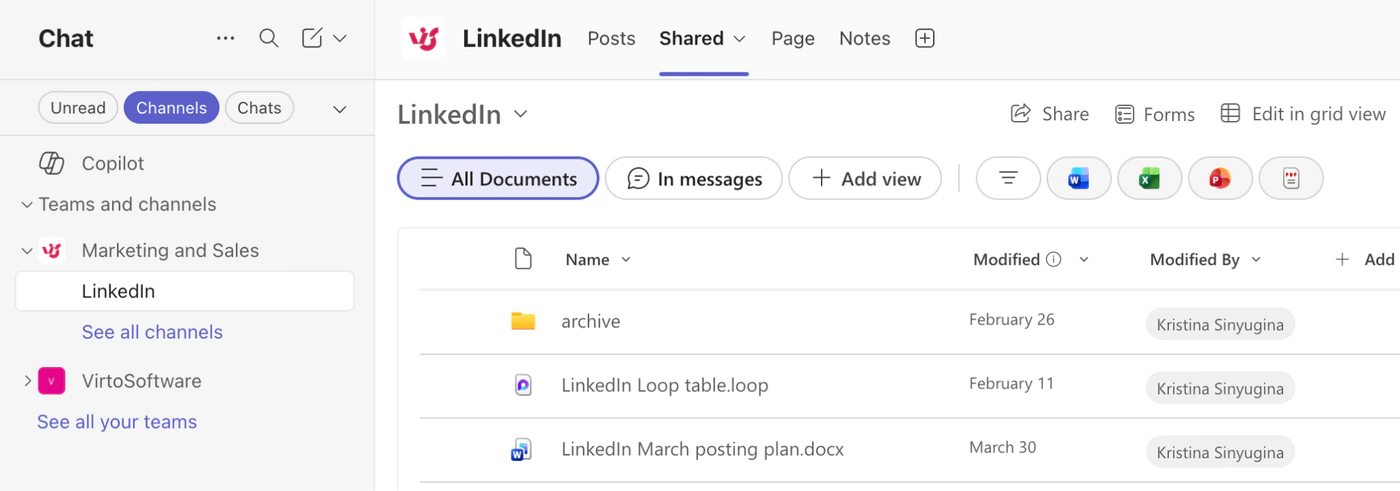Click the Modified column info icon

click(x=1053, y=259)
